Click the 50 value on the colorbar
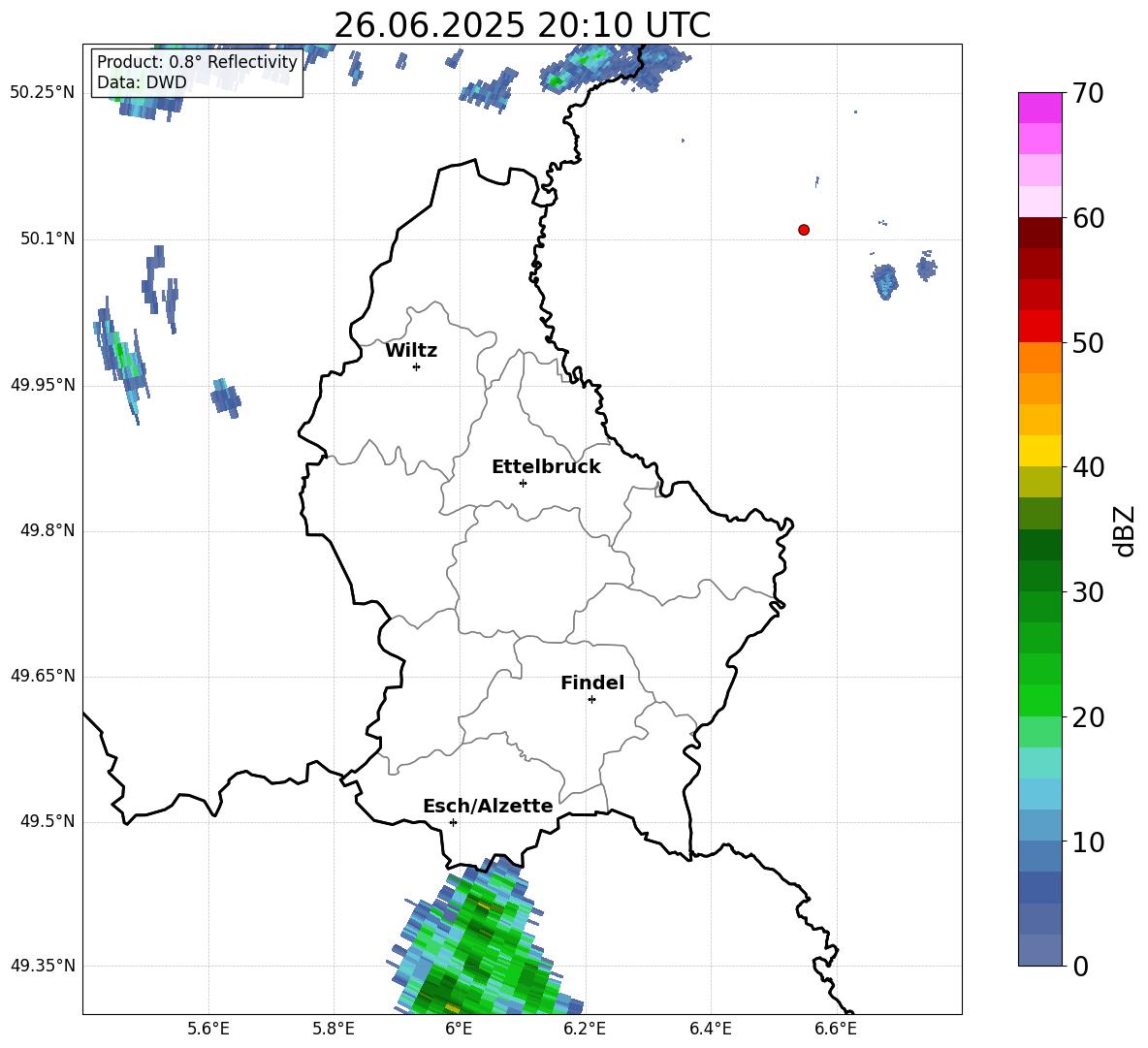The height and width of the screenshot is (1048, 1148). [1088, 342]
